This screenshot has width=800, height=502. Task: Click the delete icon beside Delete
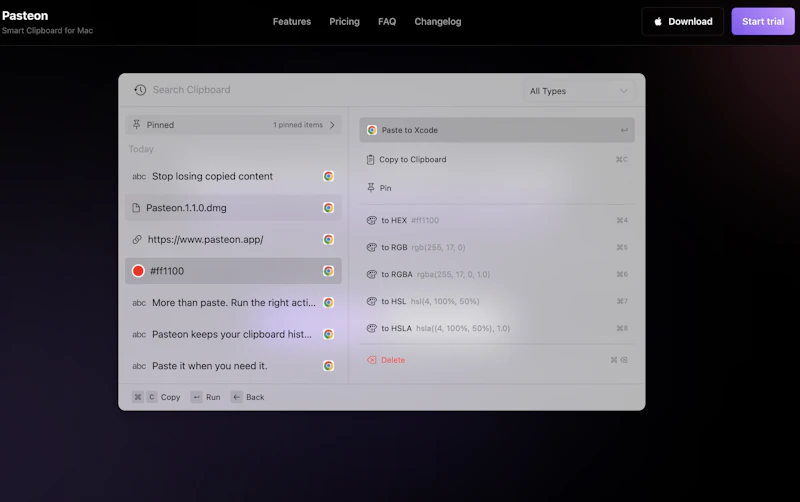tap(371, 360)
